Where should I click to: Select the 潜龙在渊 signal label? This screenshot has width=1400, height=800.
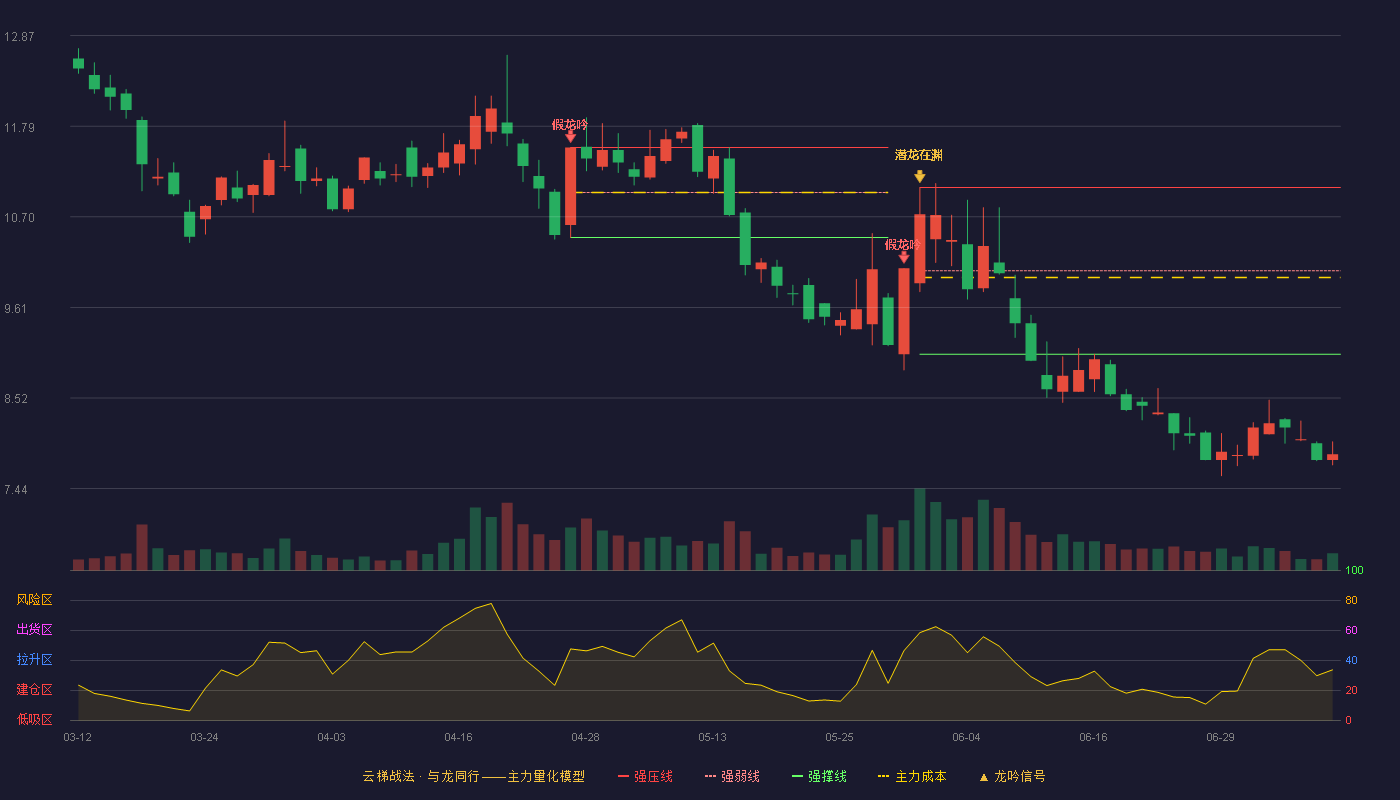[919, 155]
